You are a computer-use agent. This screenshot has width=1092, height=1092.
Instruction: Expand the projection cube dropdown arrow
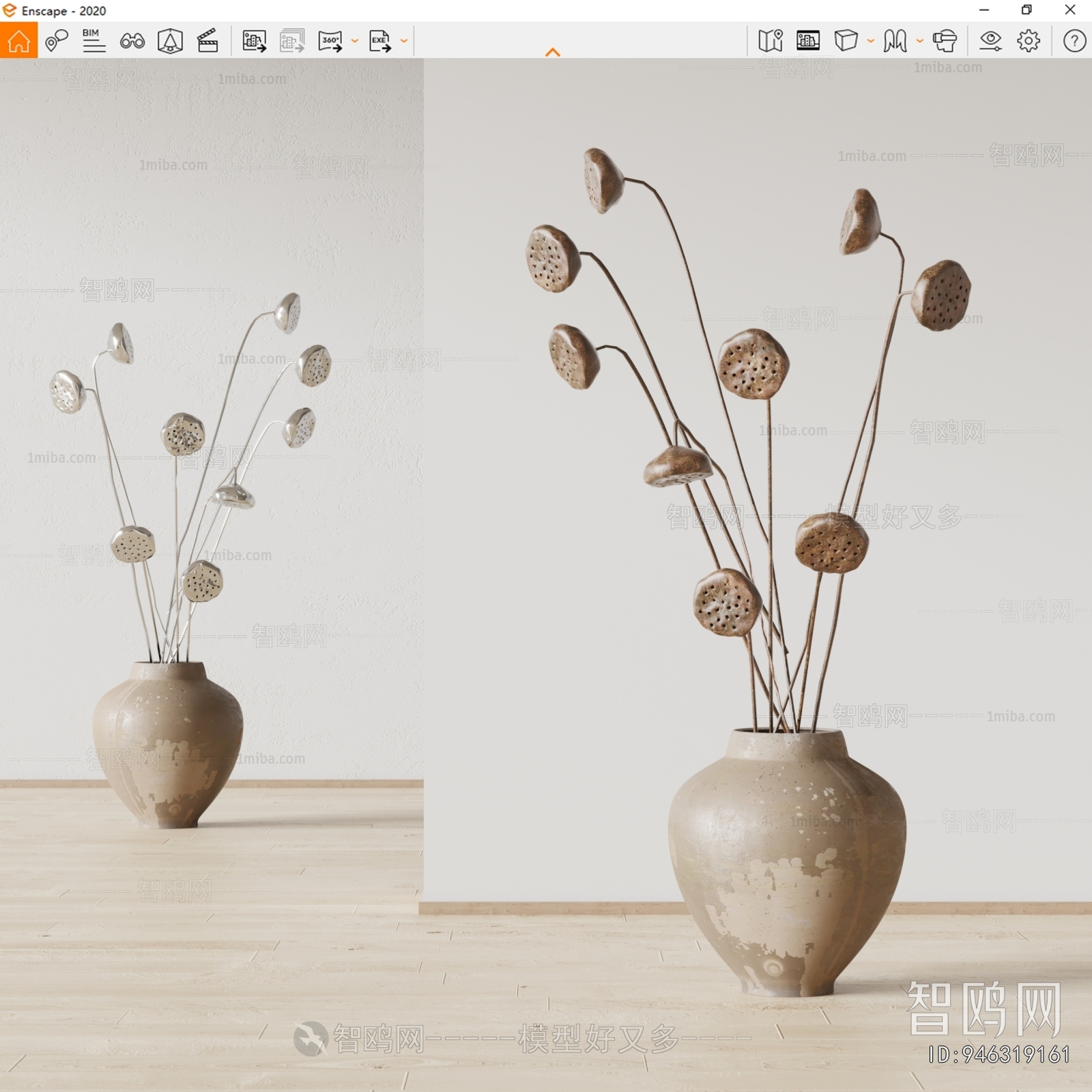tap(871, 41)
